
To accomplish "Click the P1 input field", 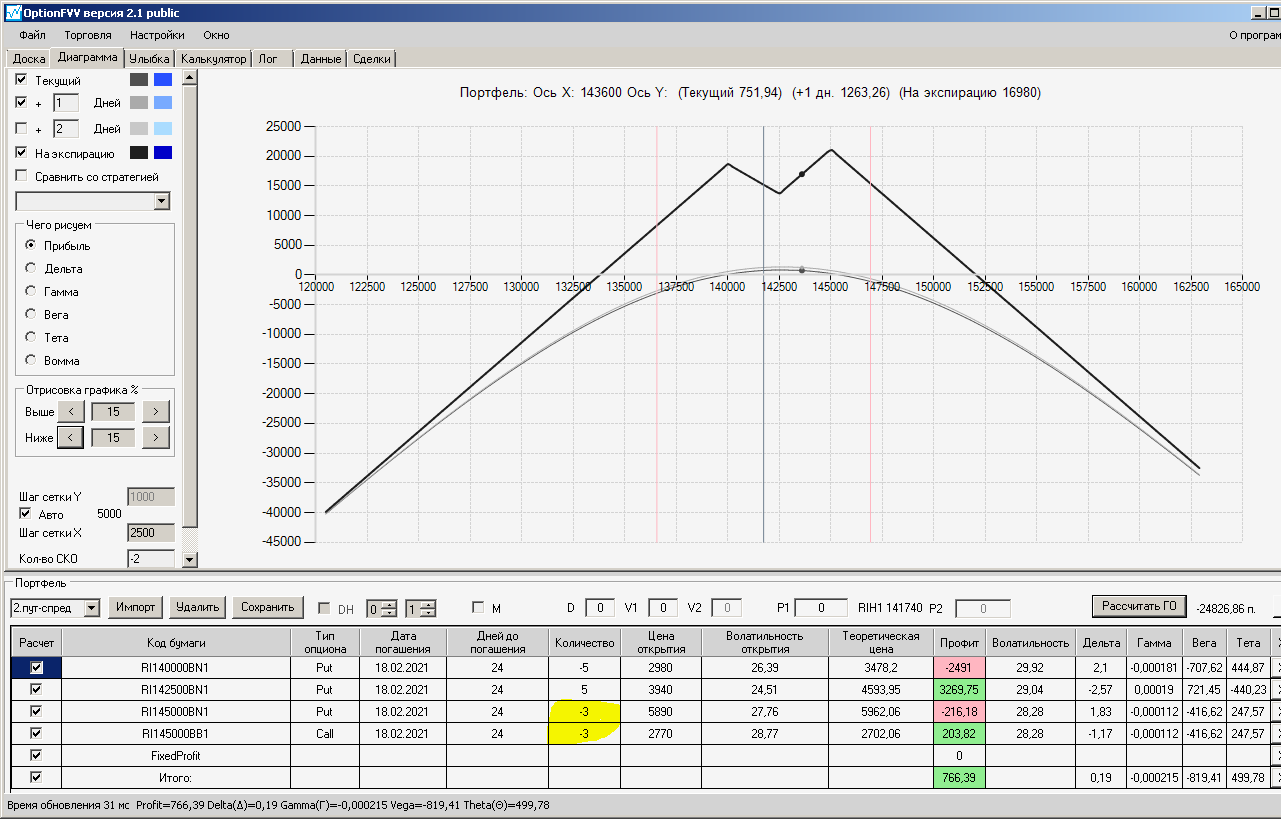I will (x=822, y=607).
